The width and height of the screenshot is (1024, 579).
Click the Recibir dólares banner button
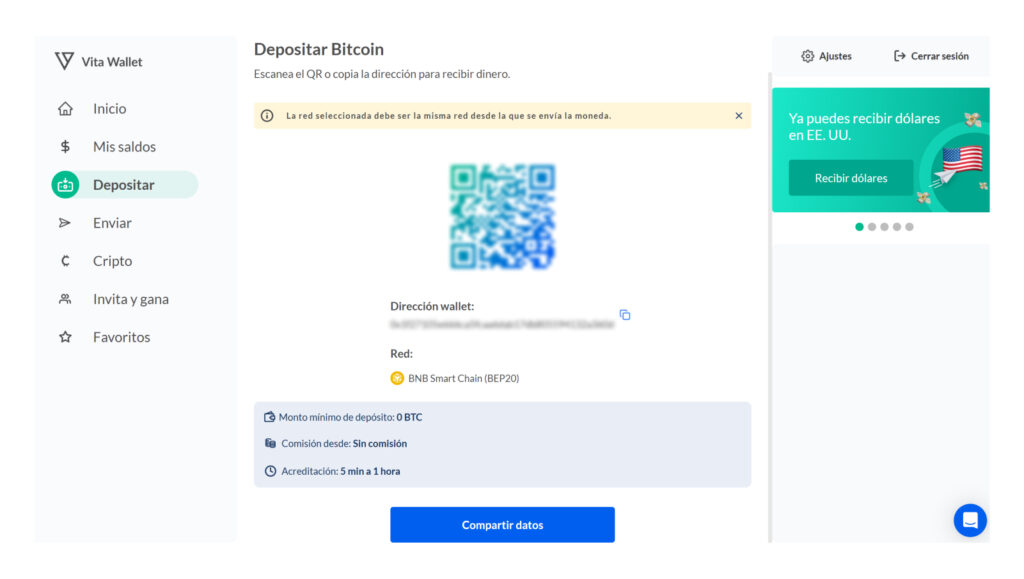click(850, 178)
